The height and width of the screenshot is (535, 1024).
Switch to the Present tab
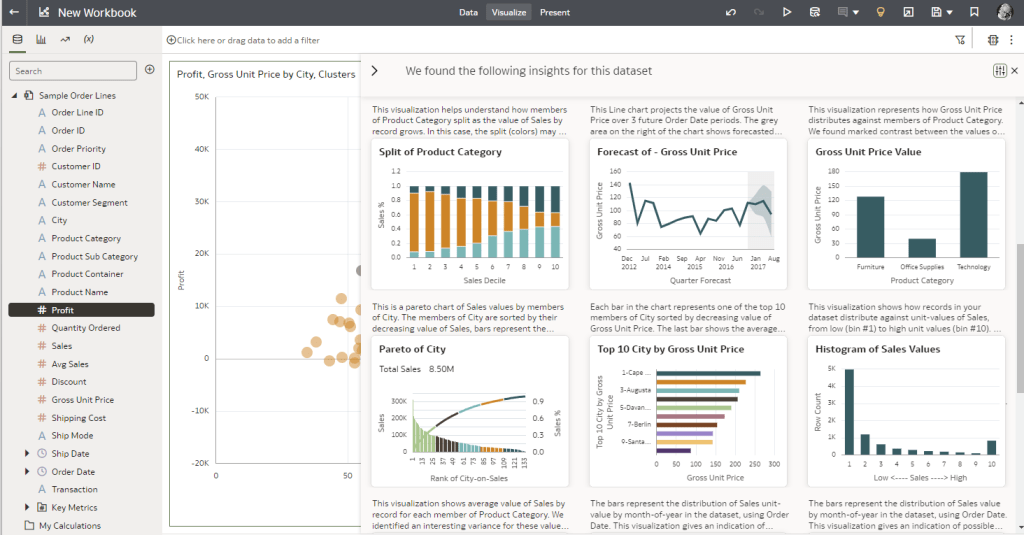554,13
